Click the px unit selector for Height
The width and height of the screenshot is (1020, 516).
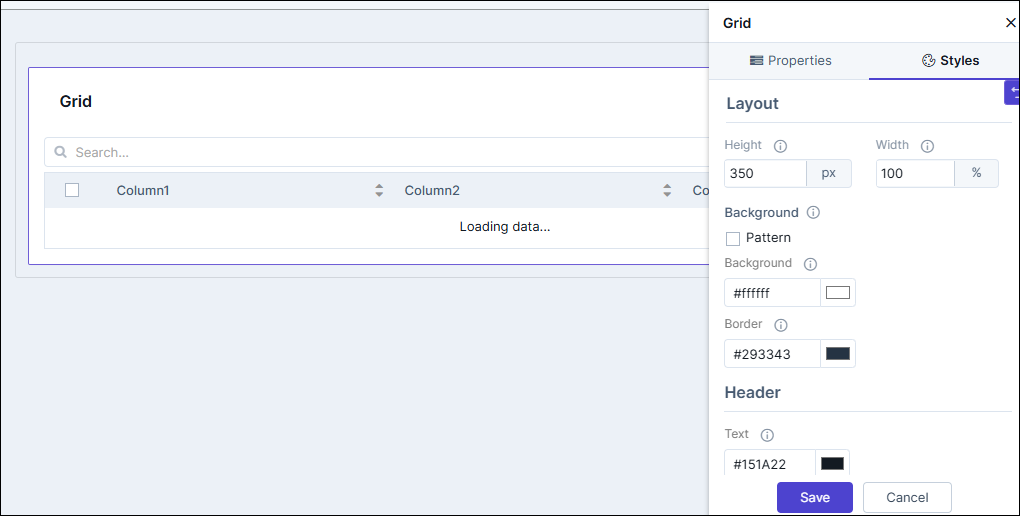[x=829, y=173]
